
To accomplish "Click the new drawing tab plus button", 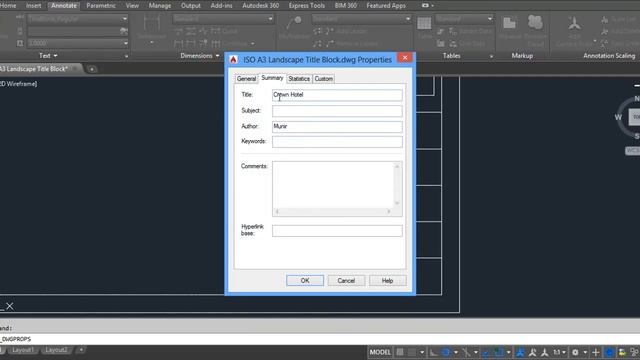I will [92, 69].
